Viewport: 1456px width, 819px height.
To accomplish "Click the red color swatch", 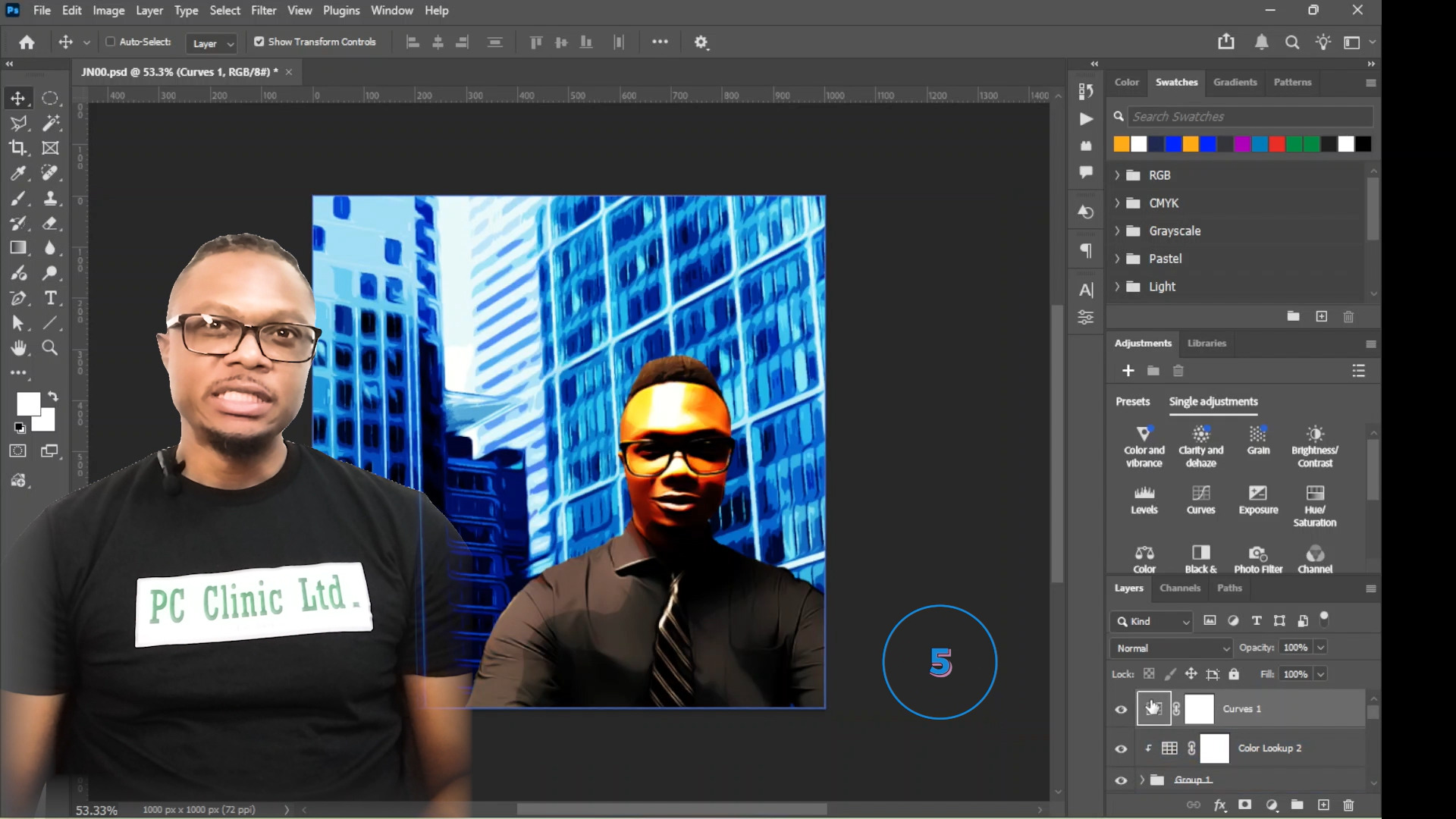I will tap(1276, 144).
